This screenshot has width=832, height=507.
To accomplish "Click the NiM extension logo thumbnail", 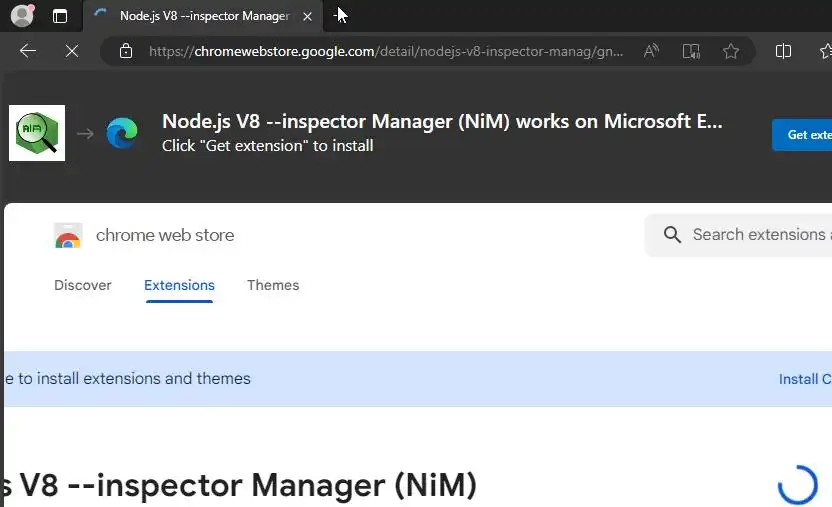I will pyautogui.click(x=37, y=133).
